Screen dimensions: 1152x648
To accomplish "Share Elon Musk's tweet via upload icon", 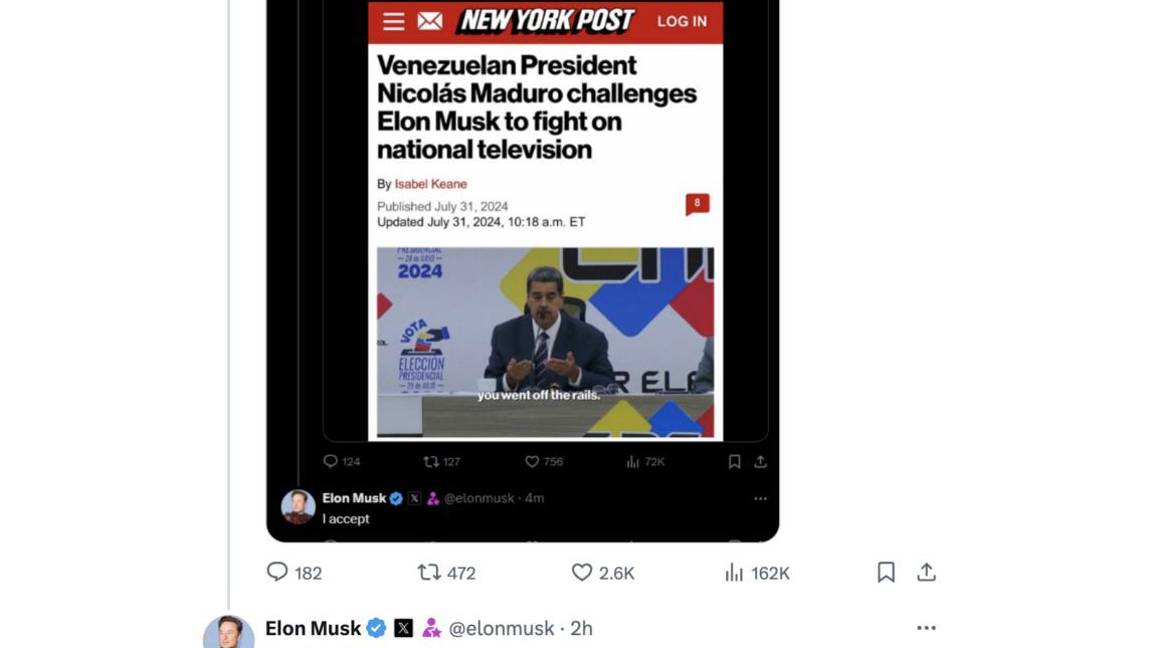I will tap(926, 572).
